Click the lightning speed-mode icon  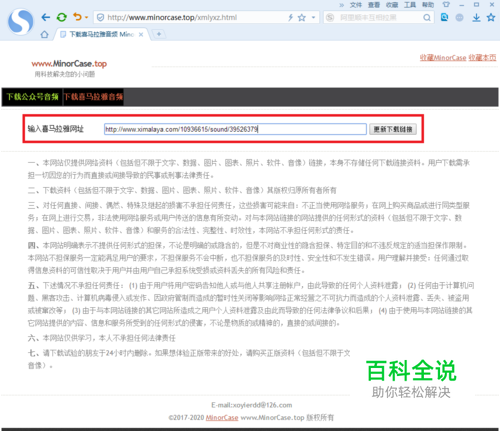click(291, 18)
